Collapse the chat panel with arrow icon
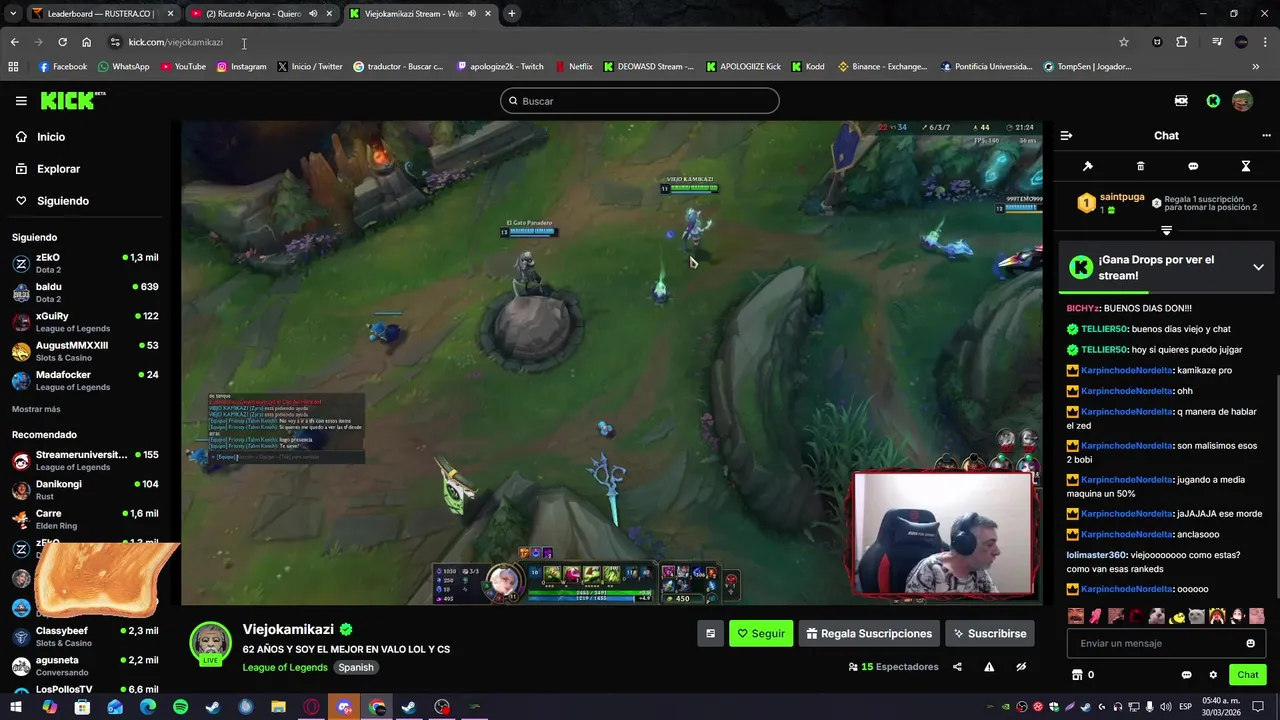The image size is (1280, 720). (x=1066, y=136)
